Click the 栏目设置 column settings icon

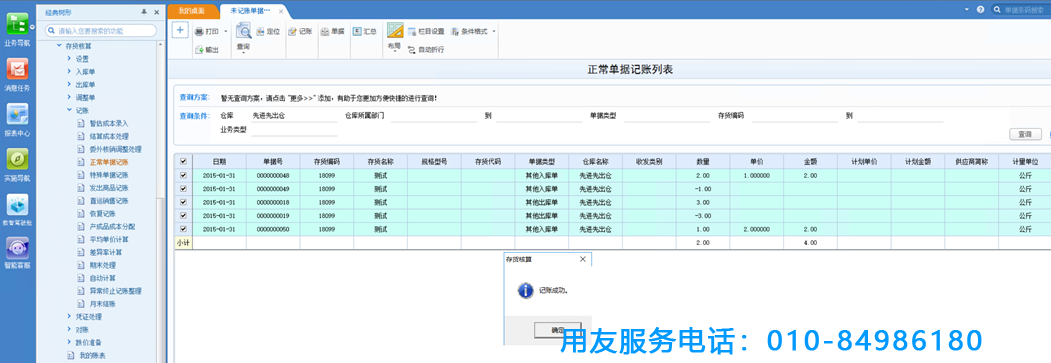coord(412,31)
